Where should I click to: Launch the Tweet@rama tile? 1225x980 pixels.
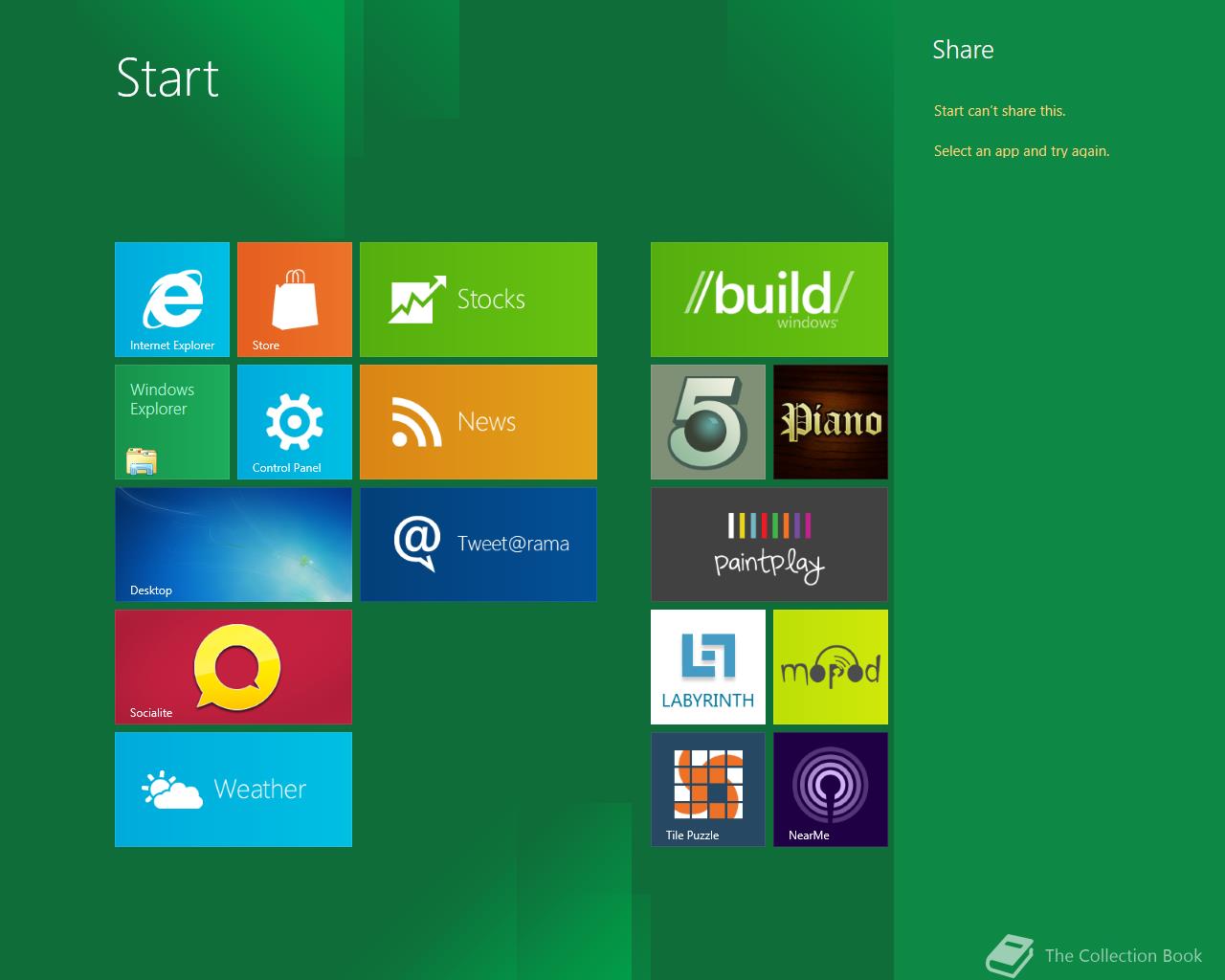479,545
